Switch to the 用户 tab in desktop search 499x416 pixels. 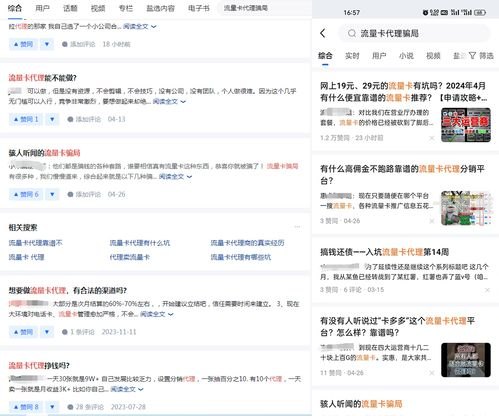coord(42,8)
